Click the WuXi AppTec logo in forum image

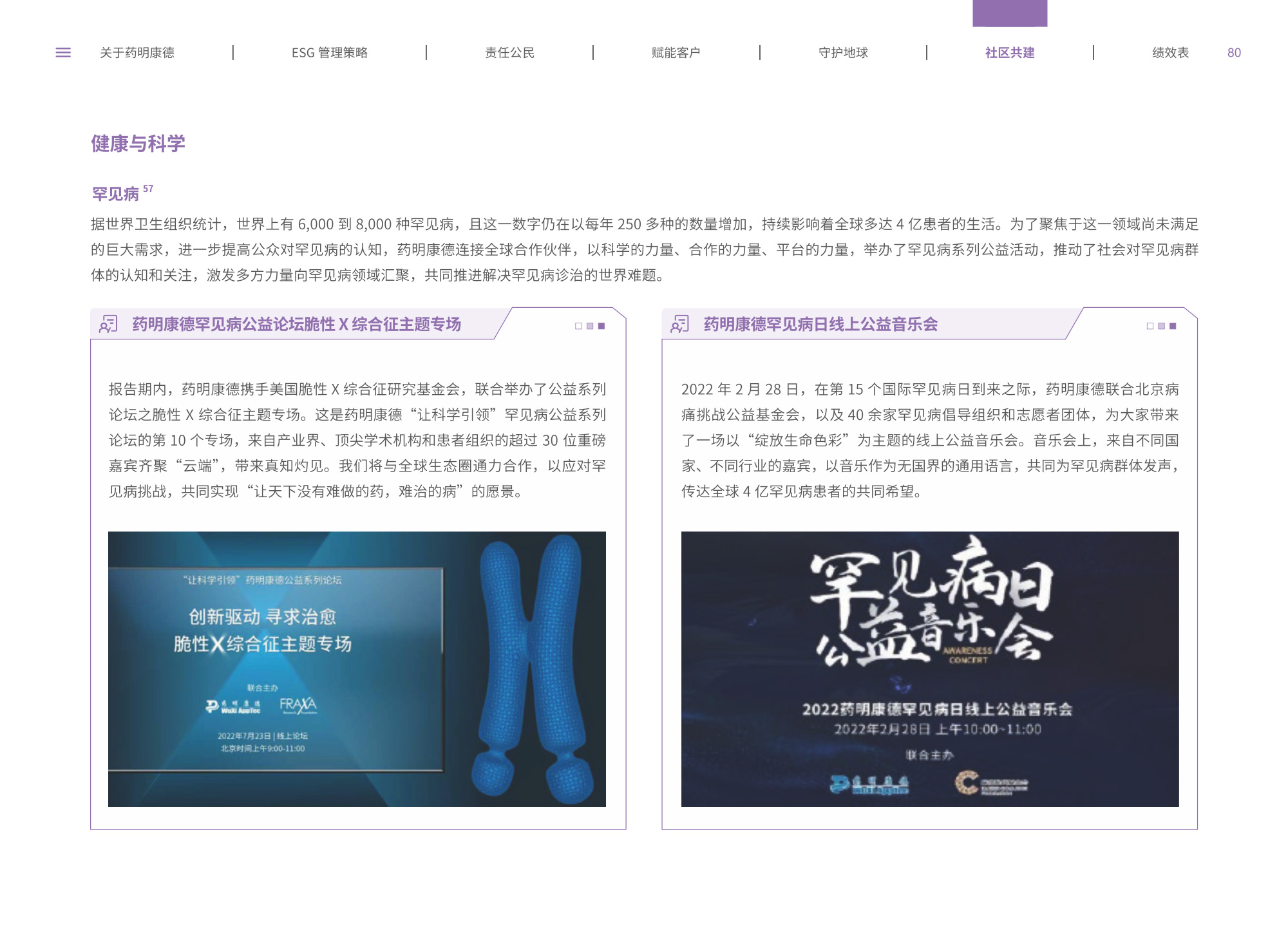pos(233,707)
